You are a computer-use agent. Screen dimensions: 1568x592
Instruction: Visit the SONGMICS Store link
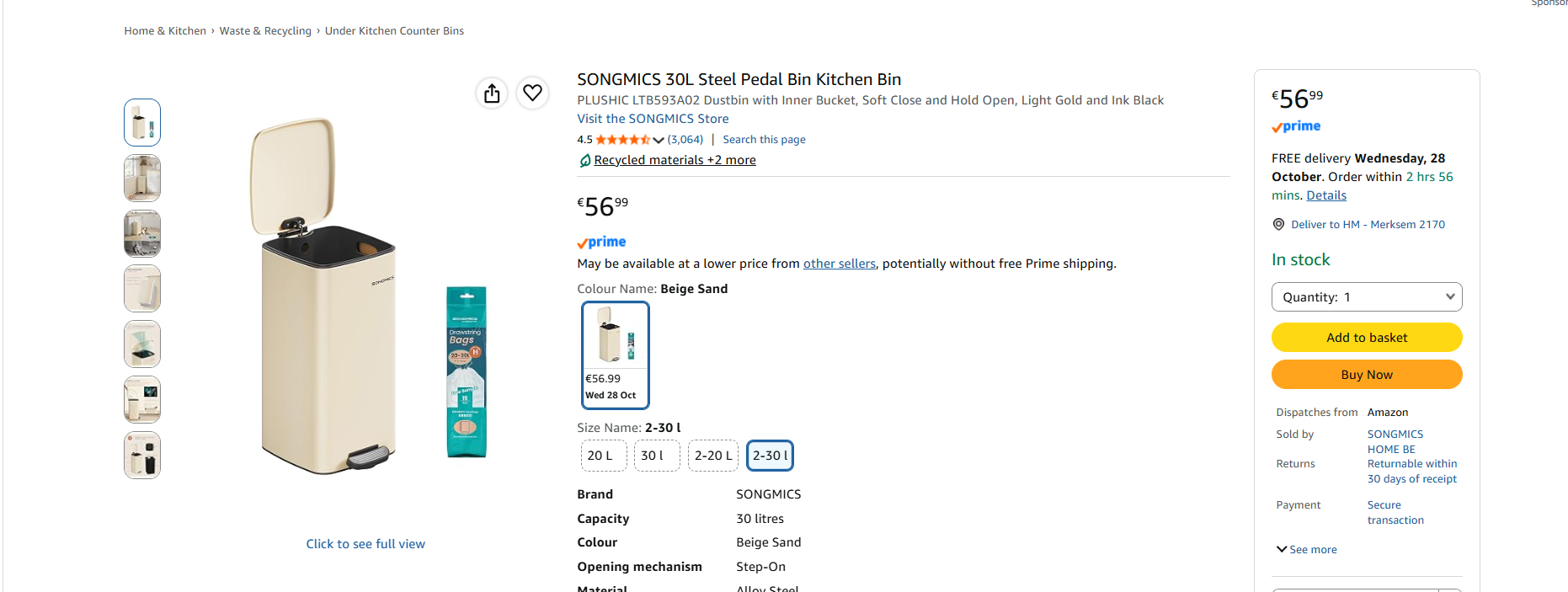pos(653,119)
